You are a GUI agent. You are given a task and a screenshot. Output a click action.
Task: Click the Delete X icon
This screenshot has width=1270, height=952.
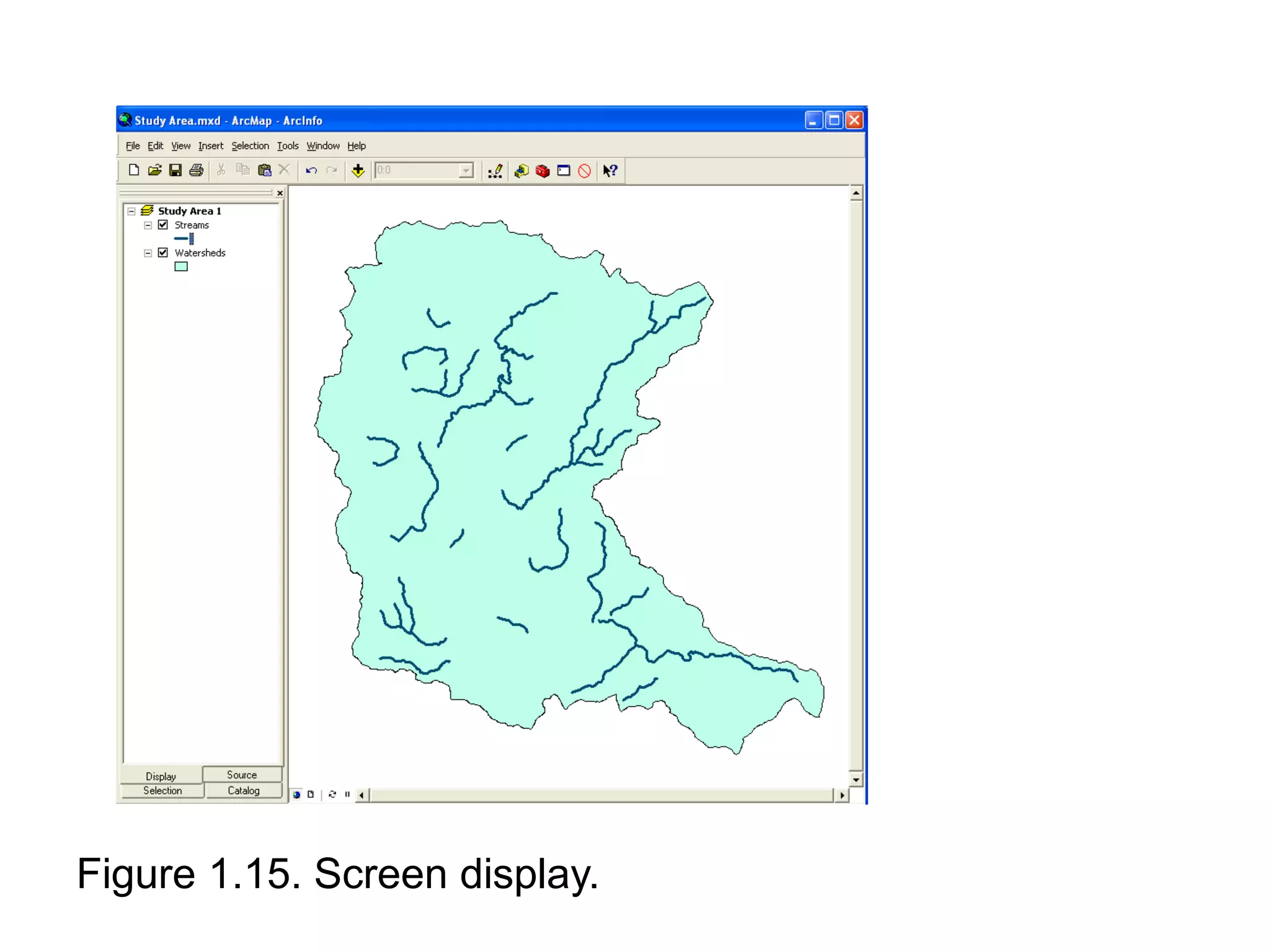[x=285, y=170]
